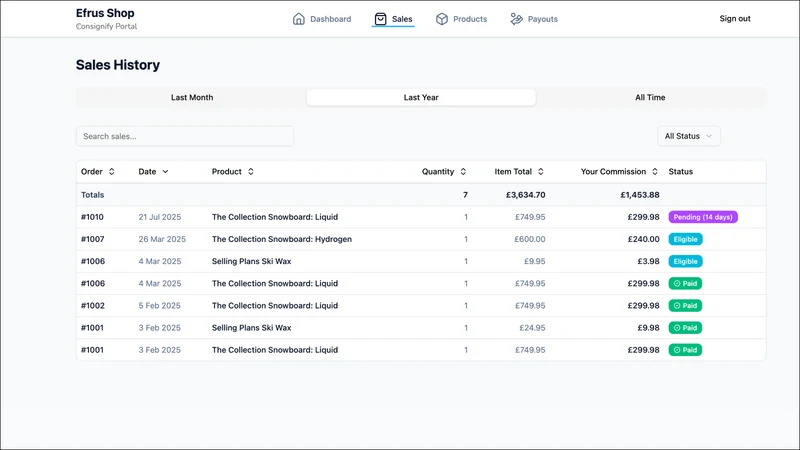Click the Efrus Shop title

click(105, 13)
